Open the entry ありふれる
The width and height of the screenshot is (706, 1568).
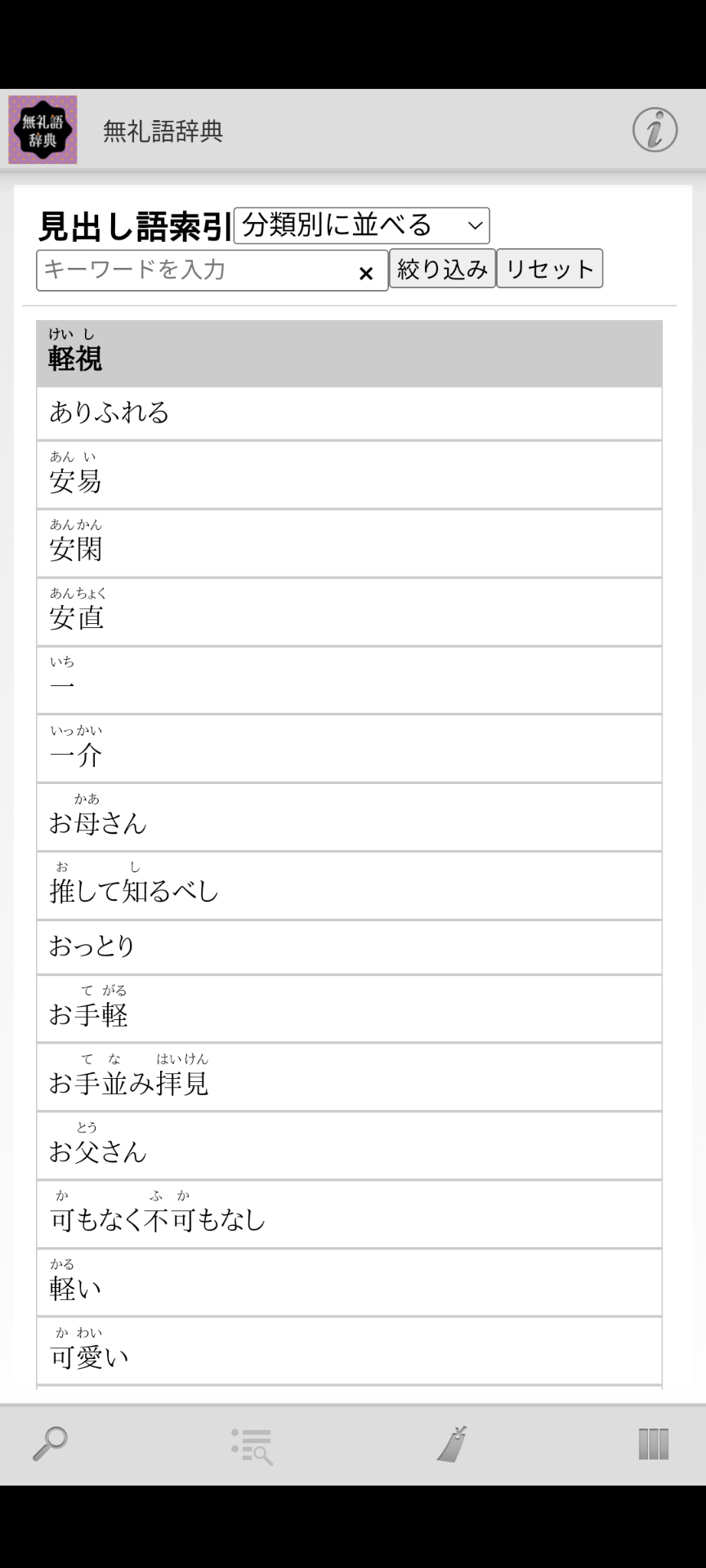pos(349,413)
